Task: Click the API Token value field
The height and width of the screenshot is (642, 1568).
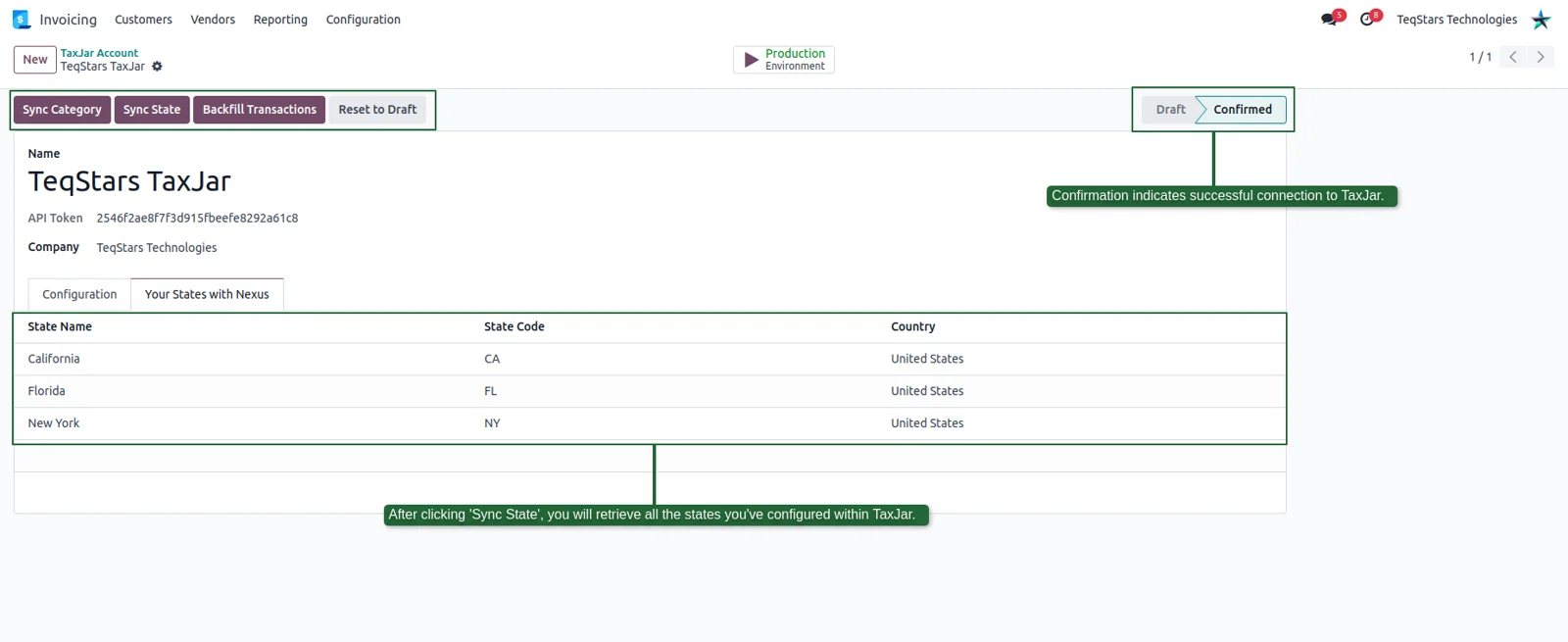Action: click(197, 219)
